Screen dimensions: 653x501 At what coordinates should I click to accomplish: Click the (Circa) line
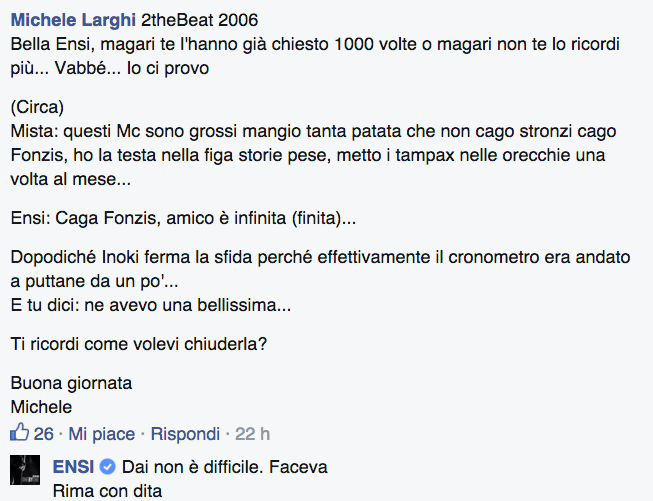click(37, 107)
